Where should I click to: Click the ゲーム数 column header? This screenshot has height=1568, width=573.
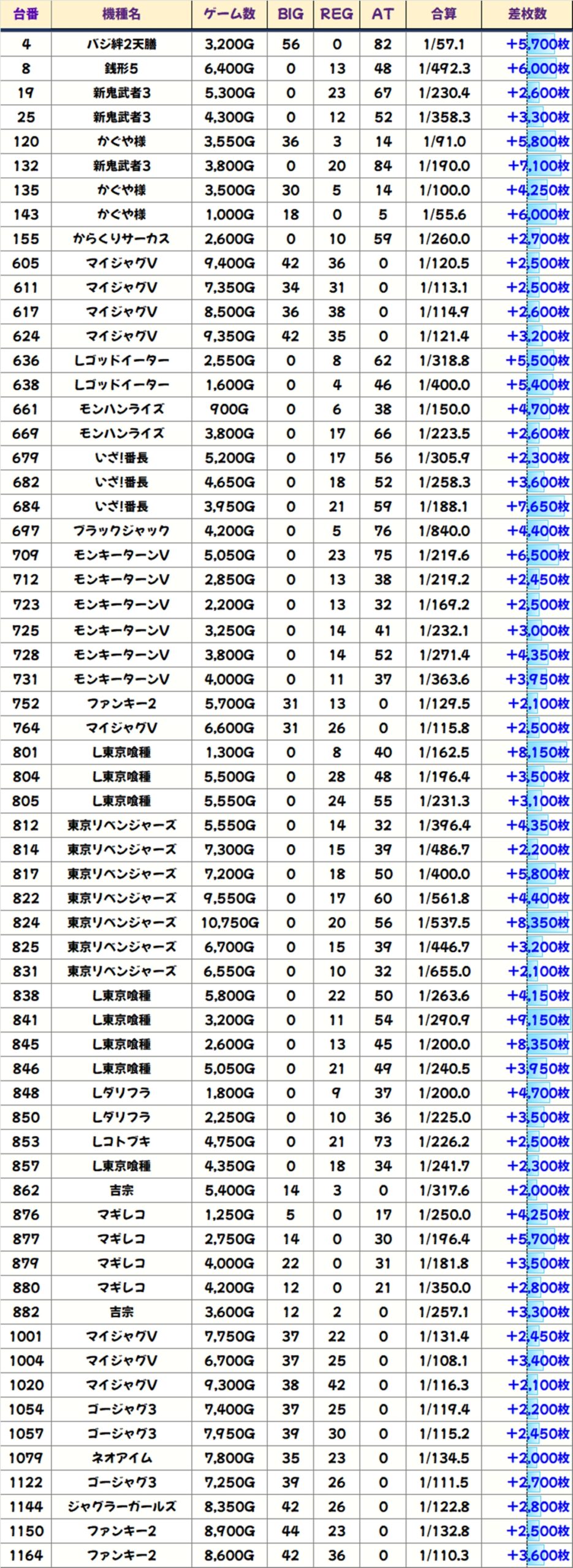point(229,14)
